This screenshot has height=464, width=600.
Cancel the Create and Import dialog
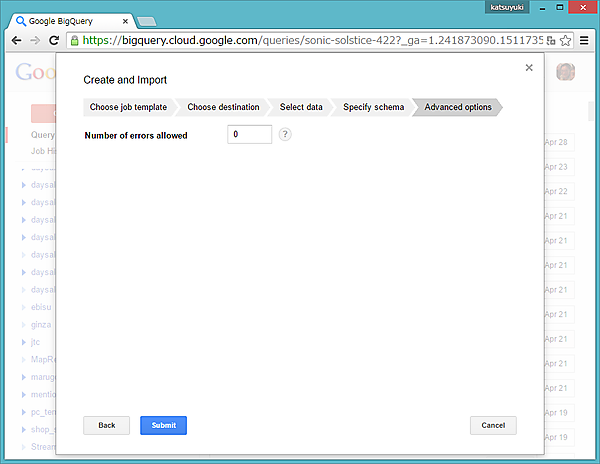tap(493, 425)
